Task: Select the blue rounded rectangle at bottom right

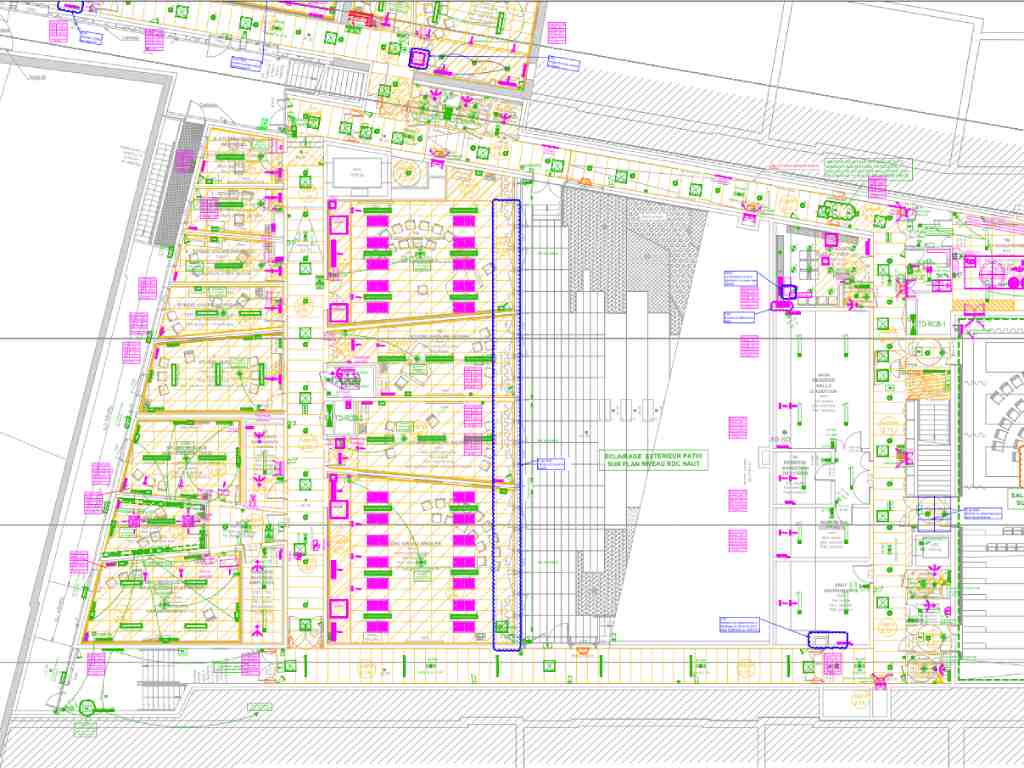Action: coord(827,639)
